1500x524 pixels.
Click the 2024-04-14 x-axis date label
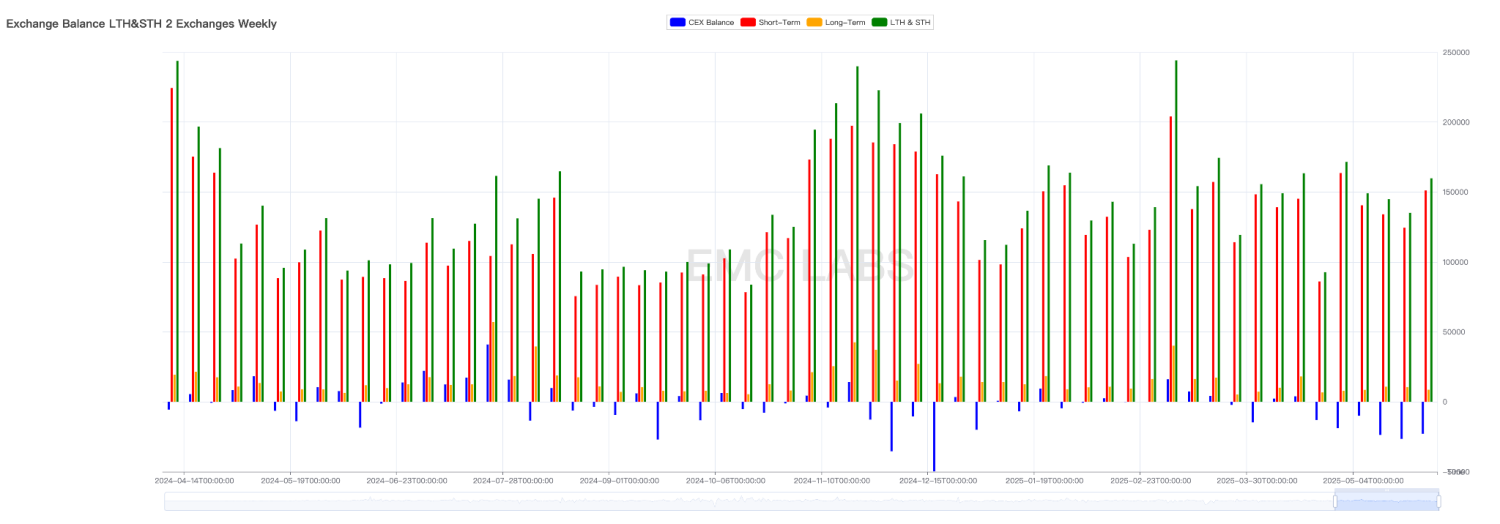(x=195, y=481)
